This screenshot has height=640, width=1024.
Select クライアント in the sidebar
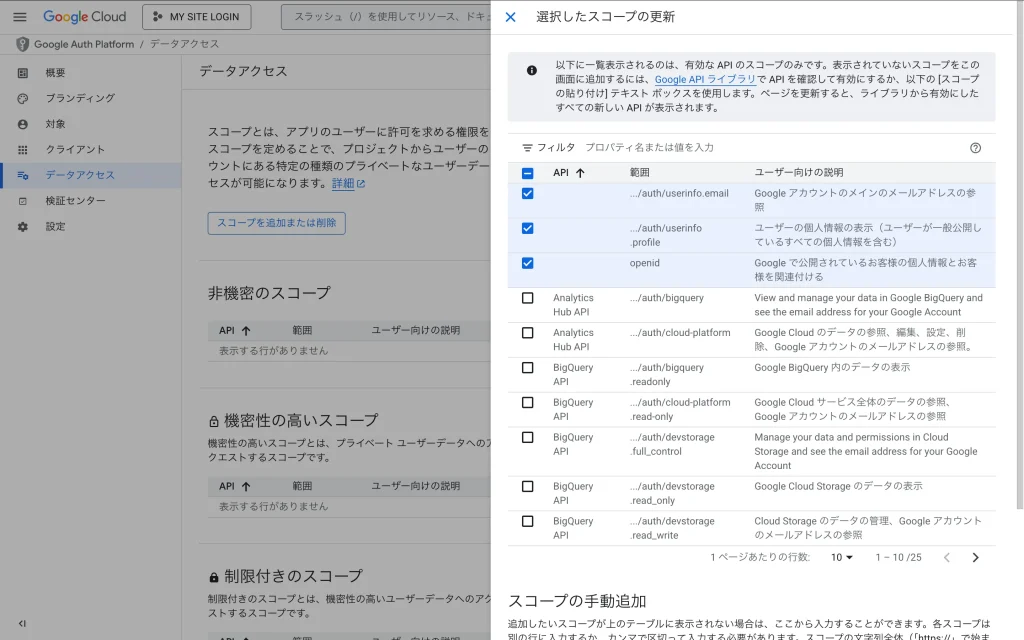[74, 150]
